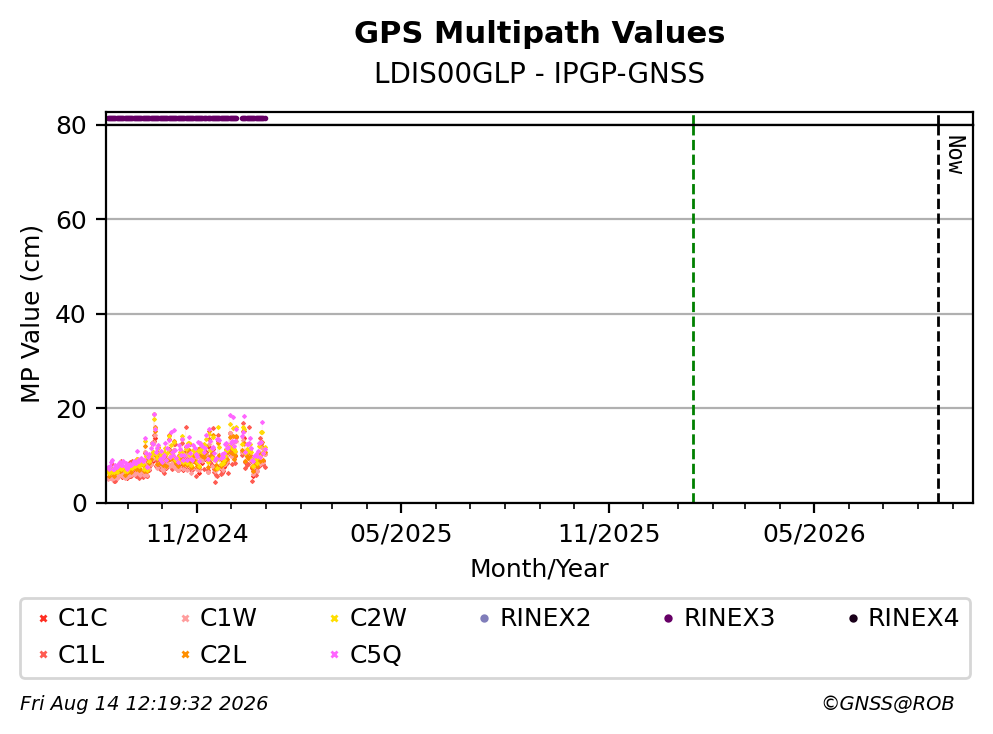Click the 40 y-axis tick label
Viewport: 993px width, 734px height.
click(x=71, y=315)
